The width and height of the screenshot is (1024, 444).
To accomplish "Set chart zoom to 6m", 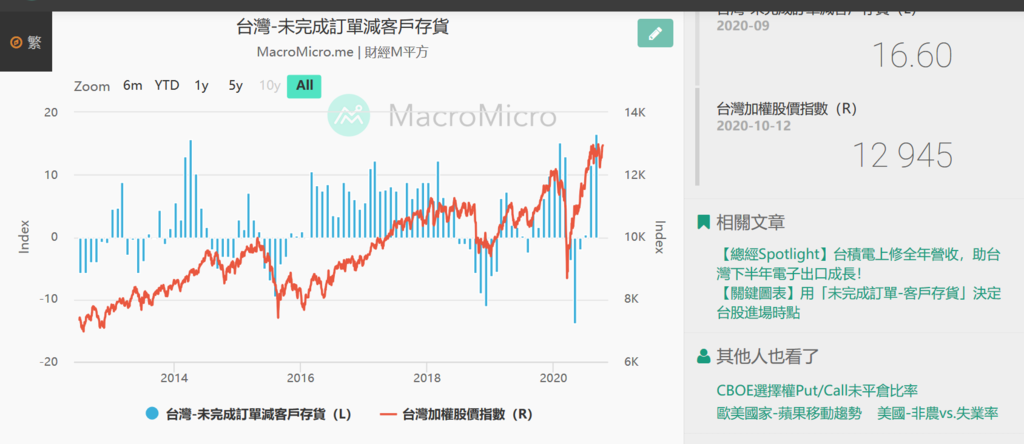I will (133, 86).
